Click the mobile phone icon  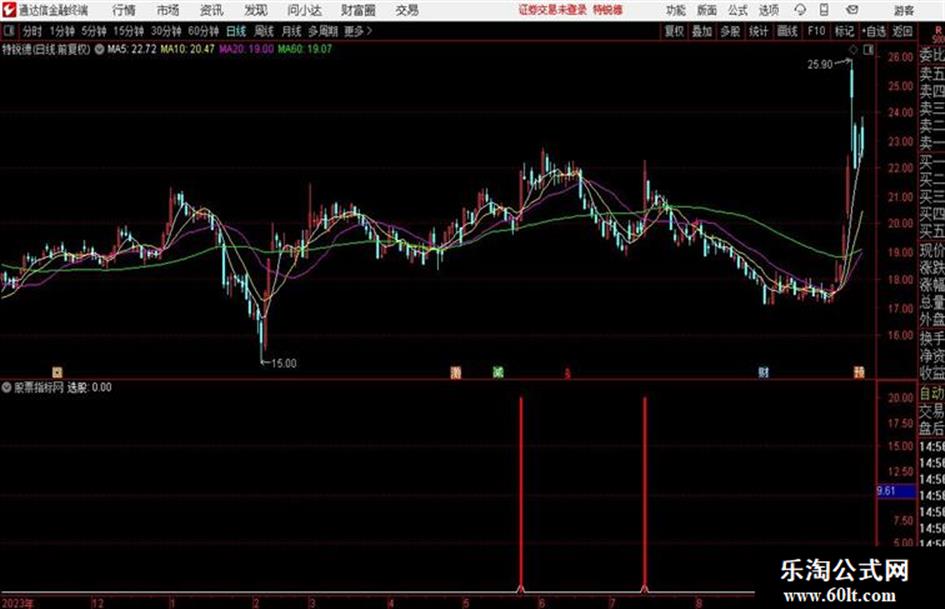pos(824,10)
